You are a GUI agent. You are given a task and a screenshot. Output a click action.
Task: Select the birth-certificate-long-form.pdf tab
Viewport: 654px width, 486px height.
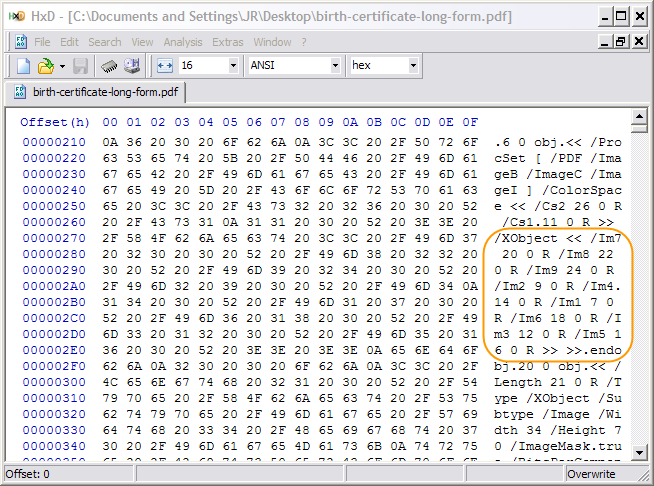coord(96,92)
